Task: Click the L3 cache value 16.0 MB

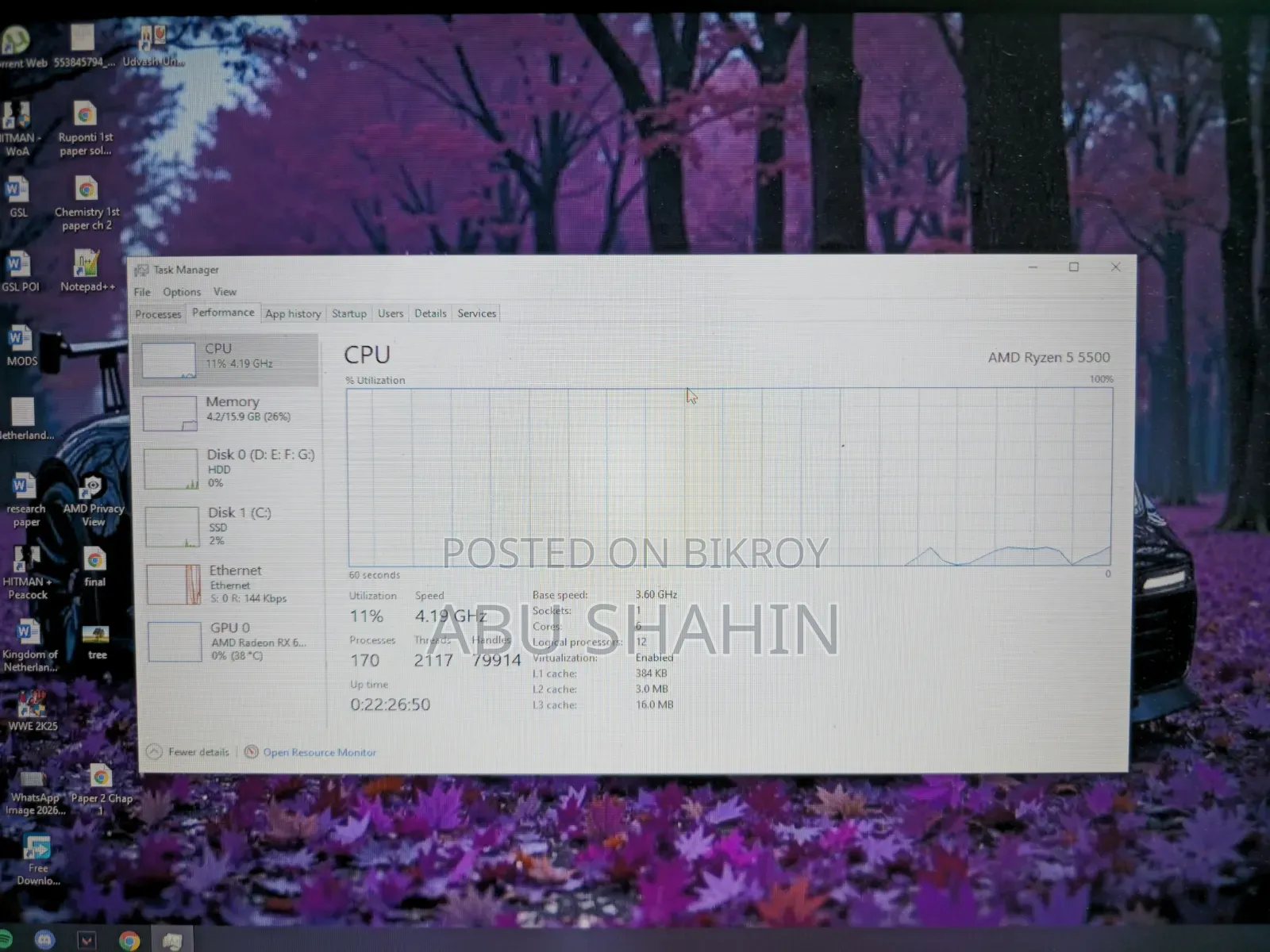Action: tap(654, 704)
